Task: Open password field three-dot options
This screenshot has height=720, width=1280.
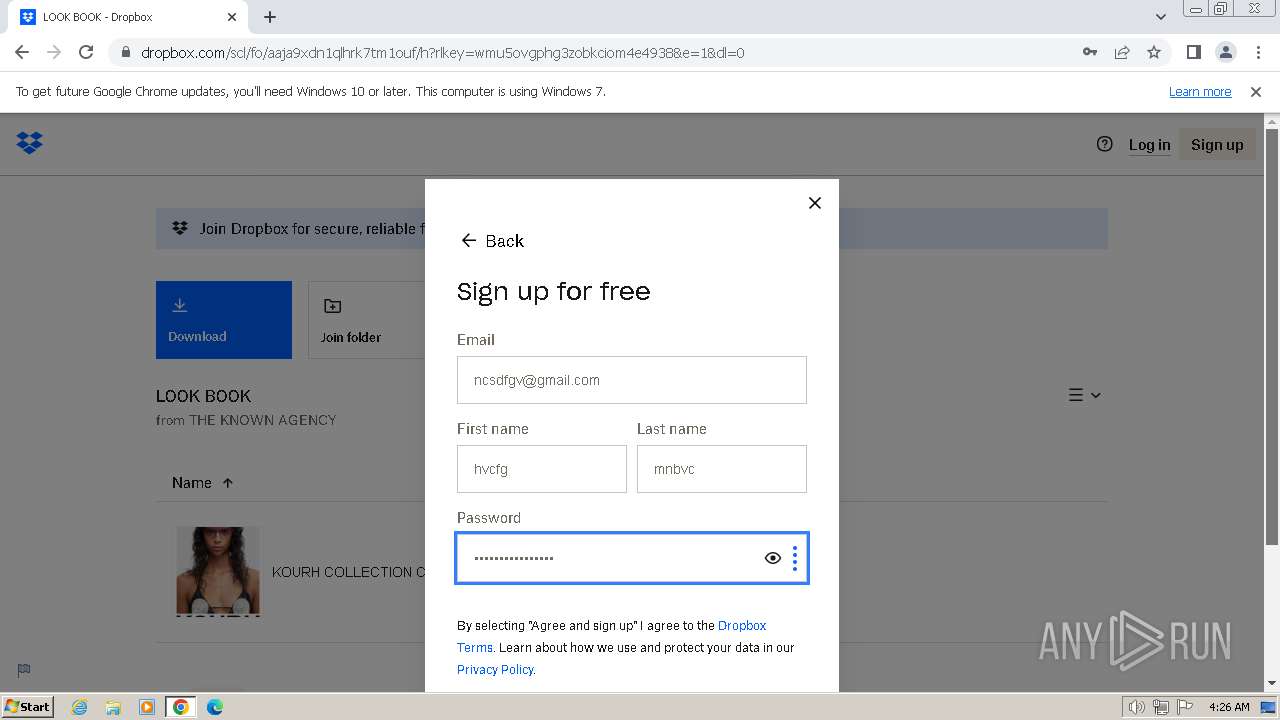Action: (x=795, y=558)
